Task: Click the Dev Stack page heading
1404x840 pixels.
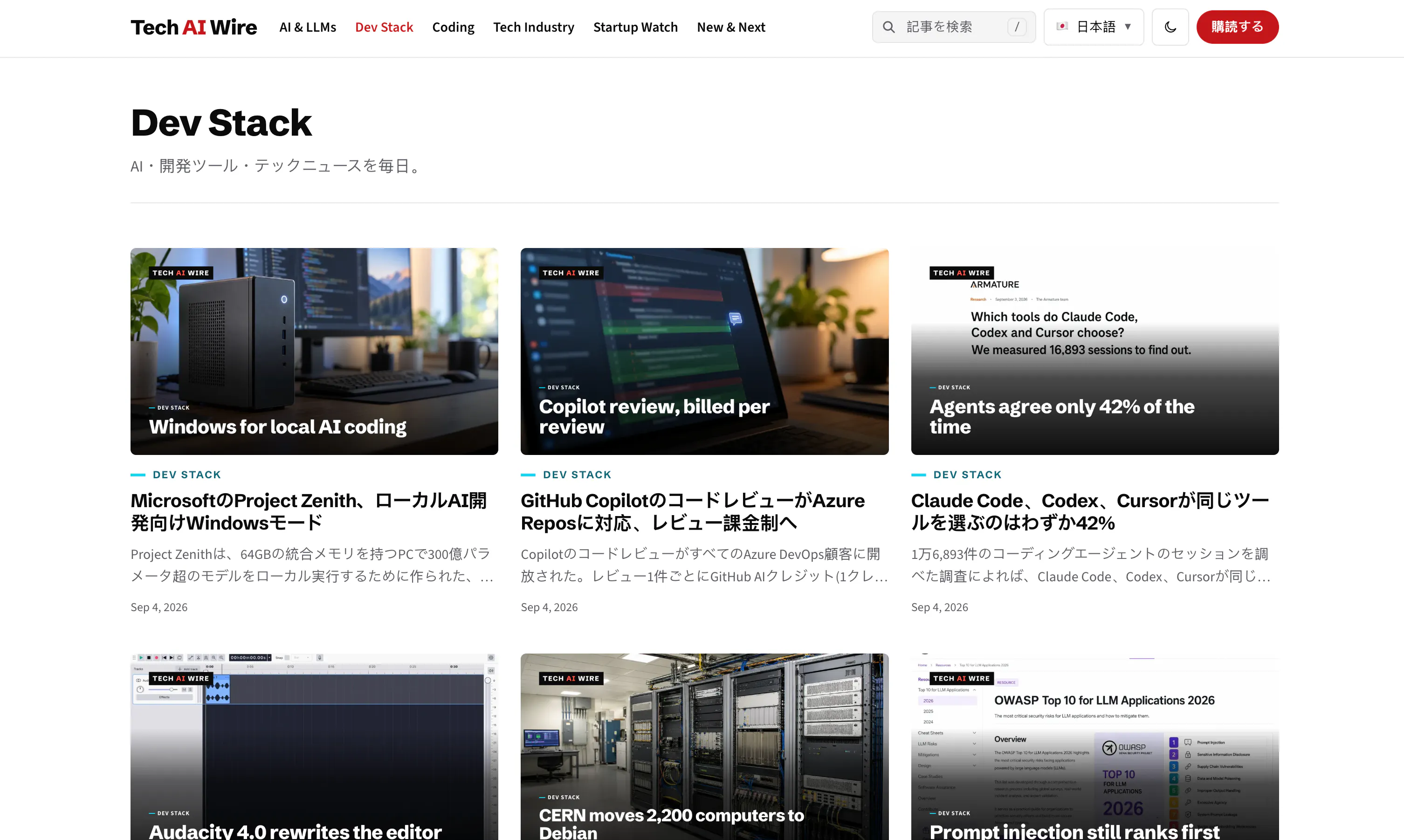Action: pos(221,123)
